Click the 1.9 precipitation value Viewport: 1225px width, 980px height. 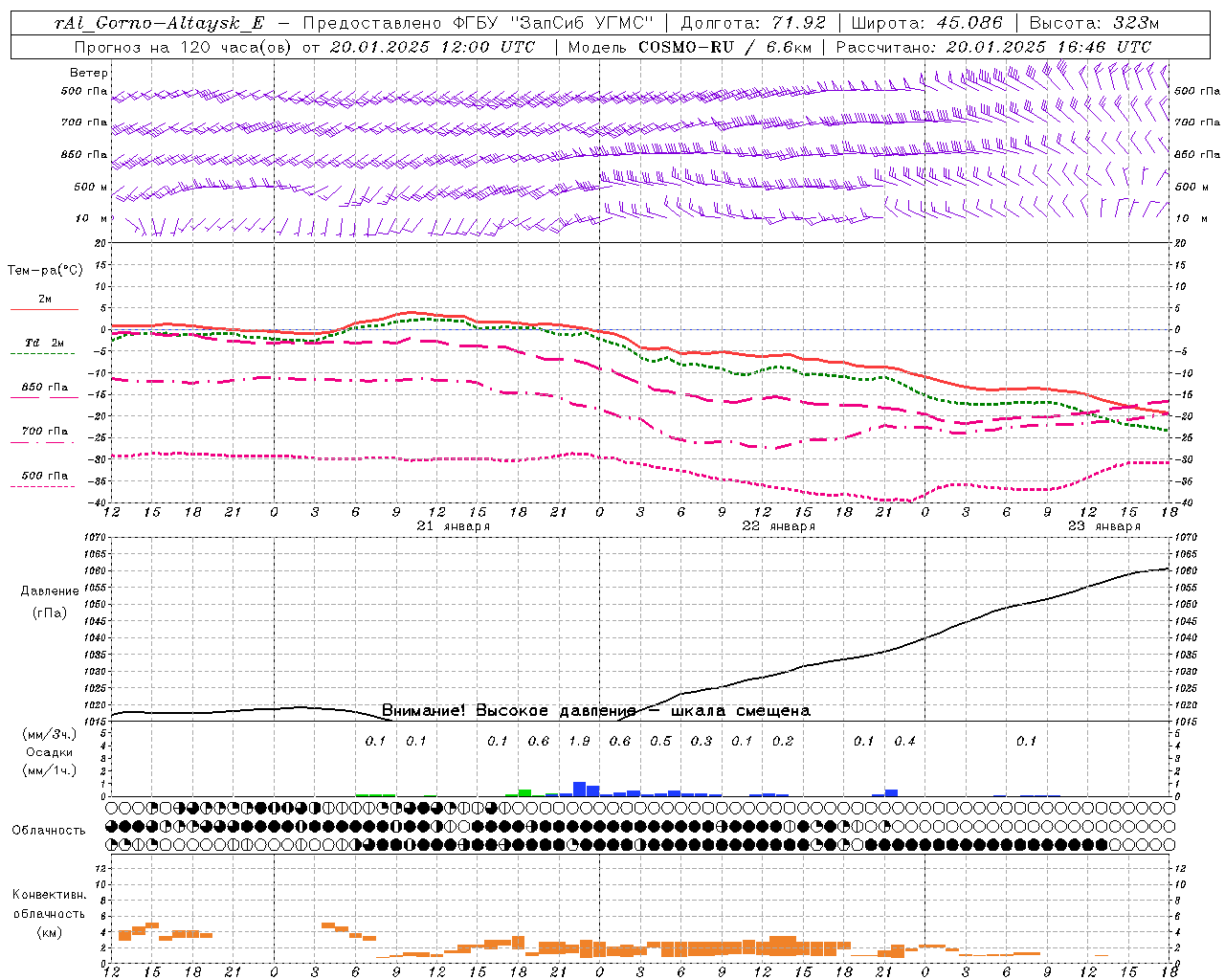point(579,742)
